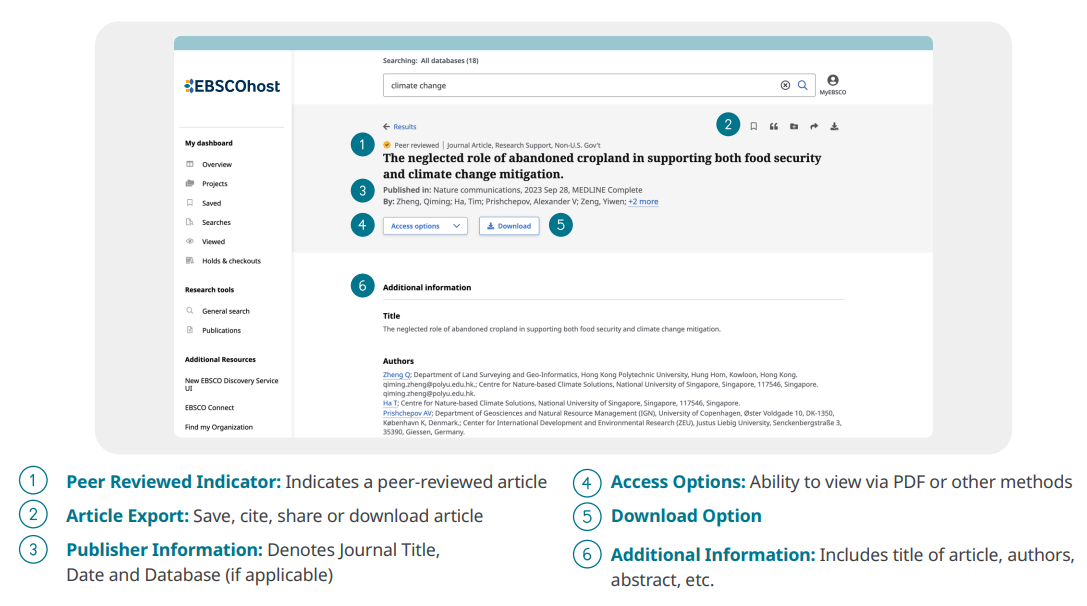The width and height of the screenshot is (1087, 606).
Task: Click the EBSCOhost logo
Action: 232,86
